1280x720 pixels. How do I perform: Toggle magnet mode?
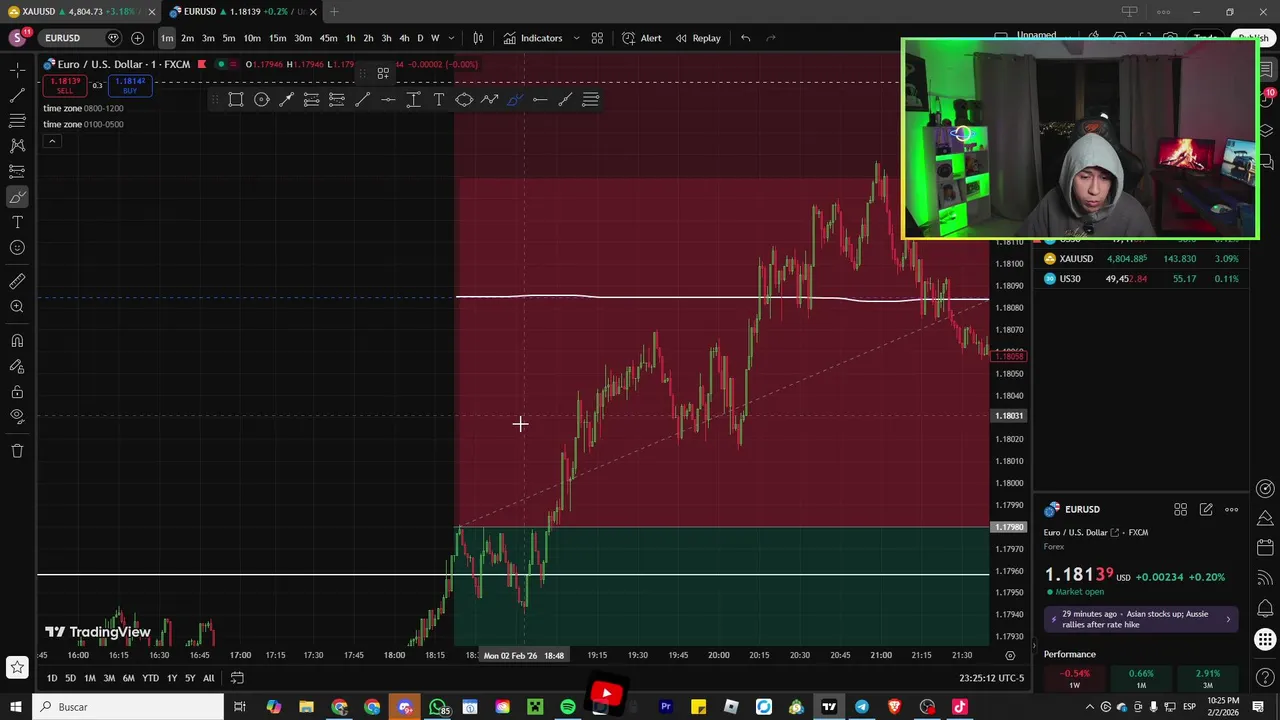click(17, 341)
